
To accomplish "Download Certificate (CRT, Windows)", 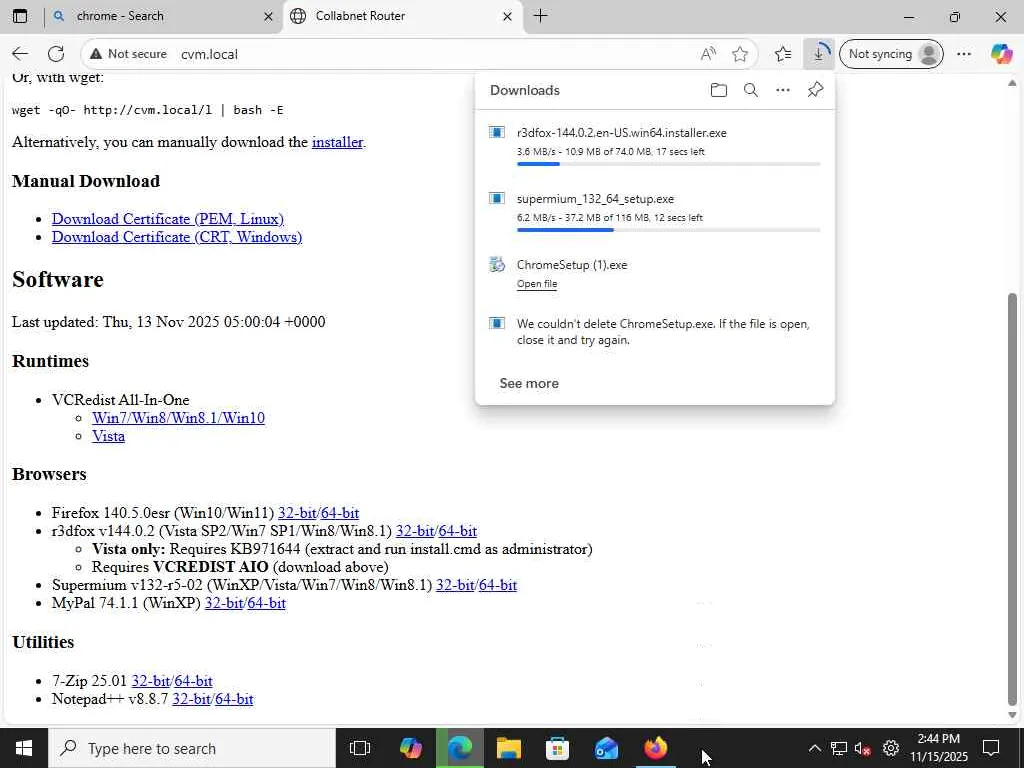I will [177, 237].
